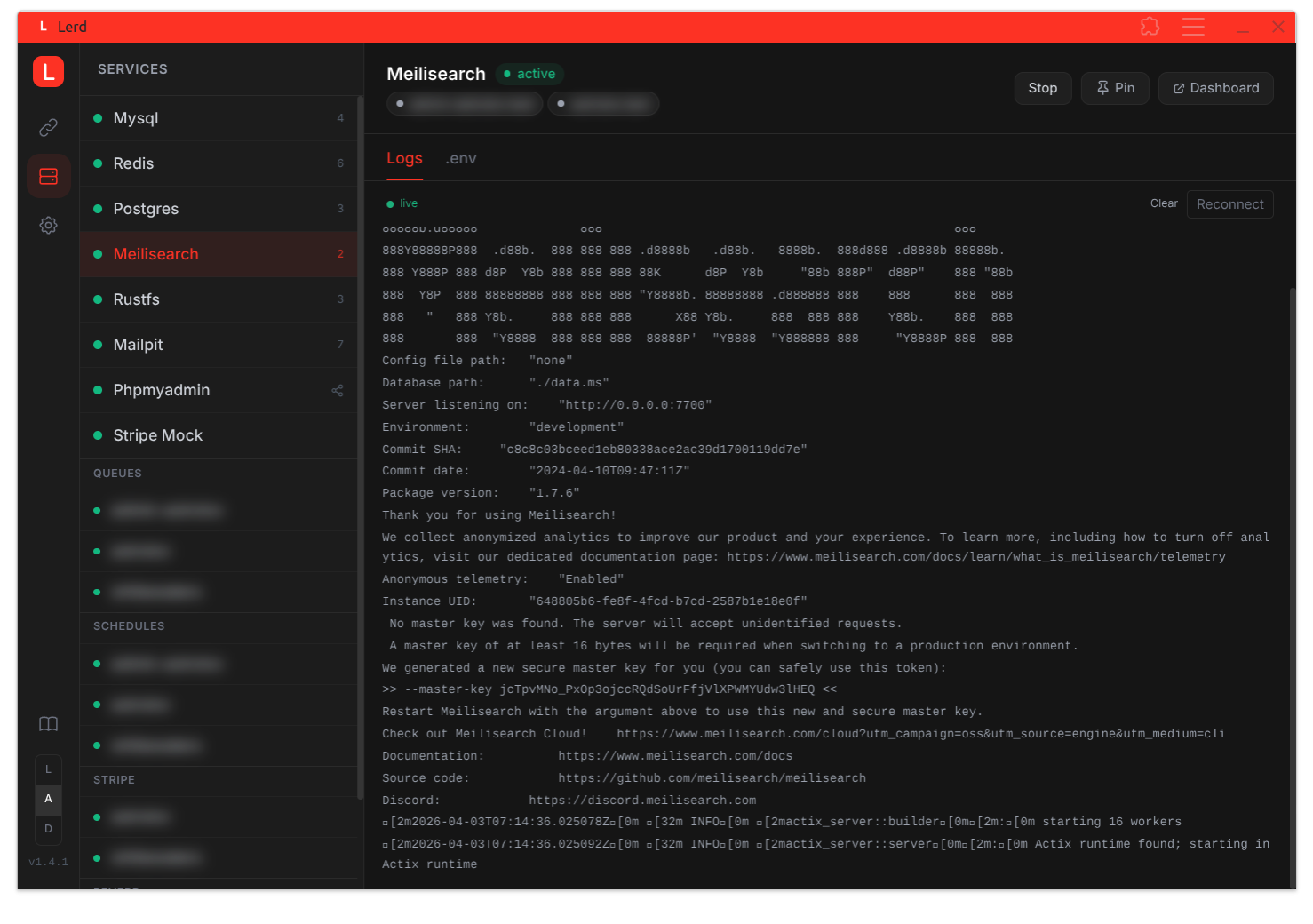Open the services server icon in sidebar
This screenshot has width=1313, height=924.
(x=48, y=176)
